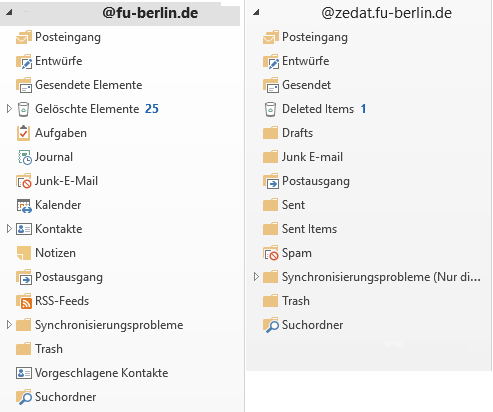Click the Deleted Items trash bin icon

click(270, 109)
